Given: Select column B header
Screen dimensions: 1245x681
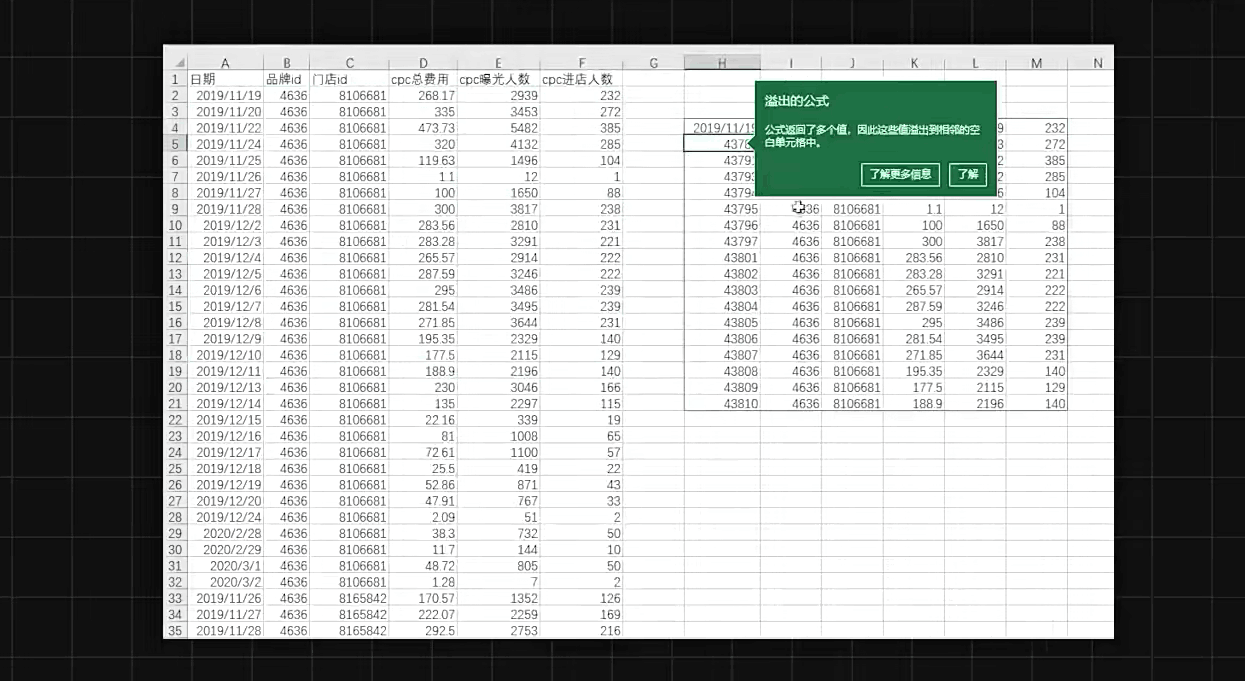Looking at the screenshot, I should tap(287, 63).
